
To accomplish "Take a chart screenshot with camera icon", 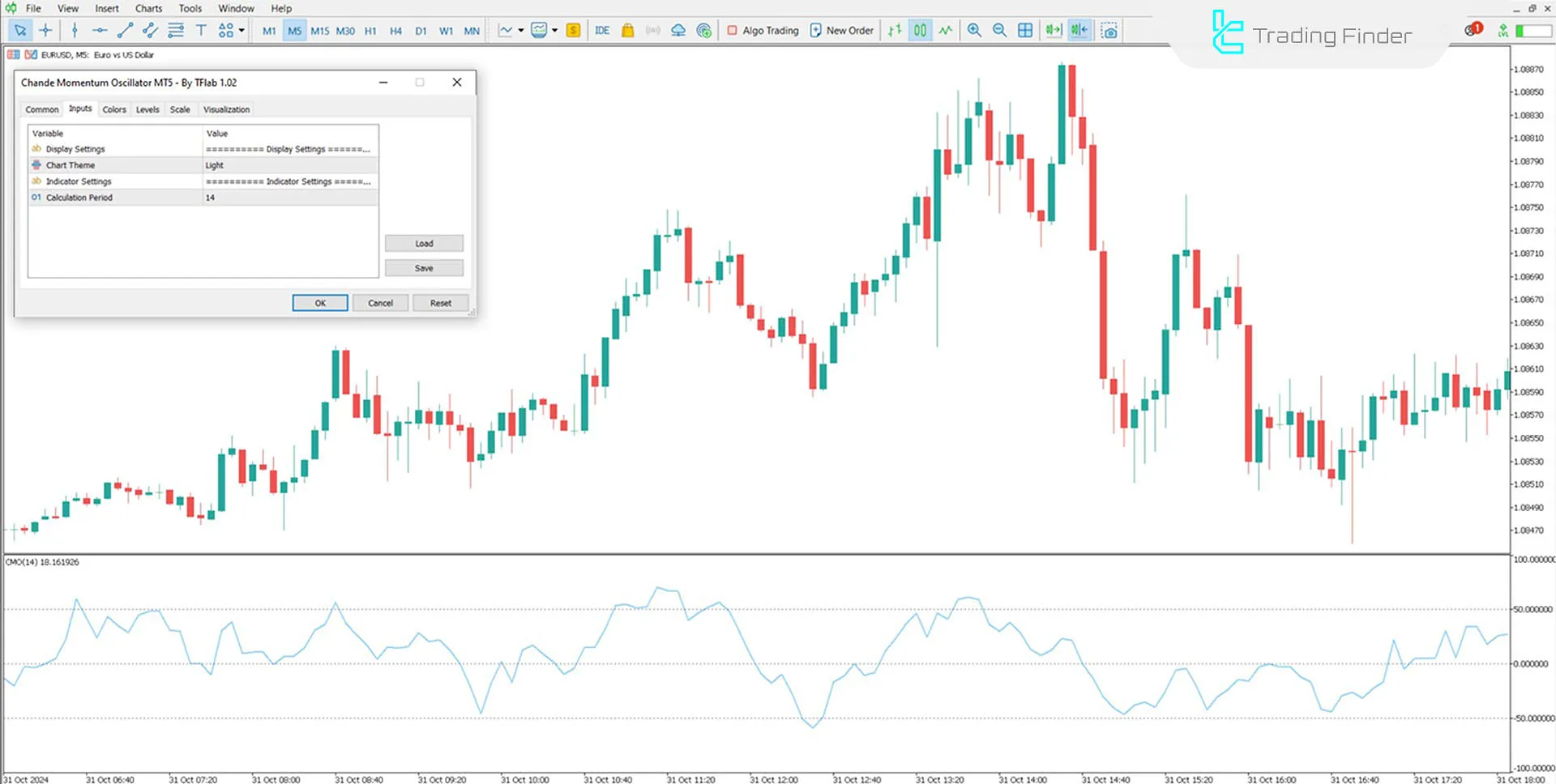I will [1109, 31].
